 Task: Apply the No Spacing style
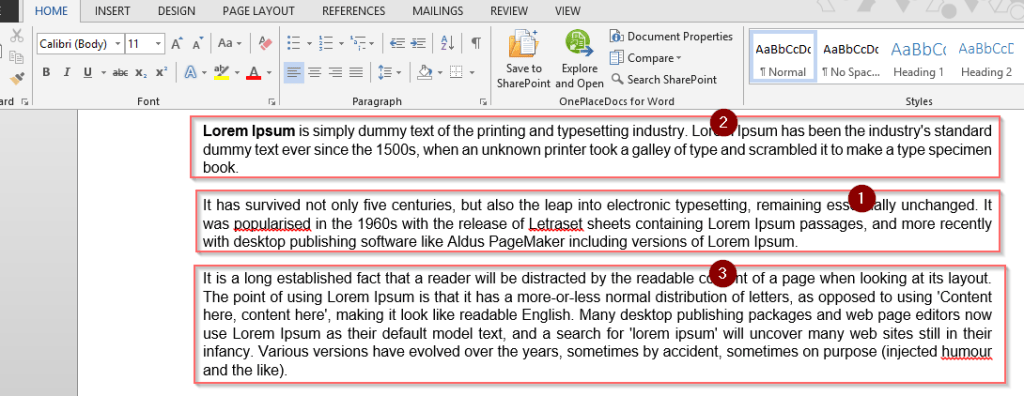tap(851, 57)
